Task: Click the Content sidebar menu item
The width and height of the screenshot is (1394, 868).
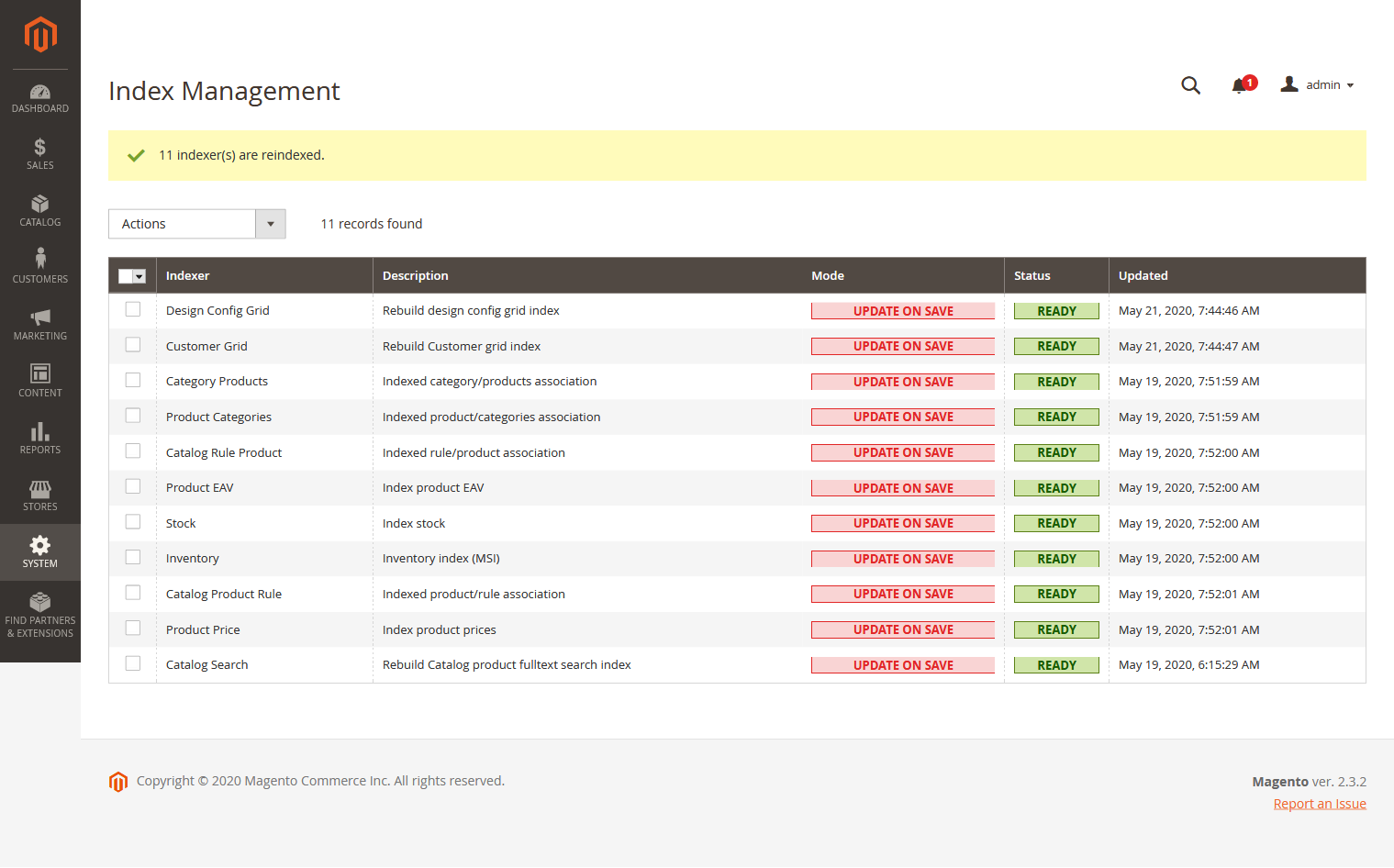Action: 39,380
